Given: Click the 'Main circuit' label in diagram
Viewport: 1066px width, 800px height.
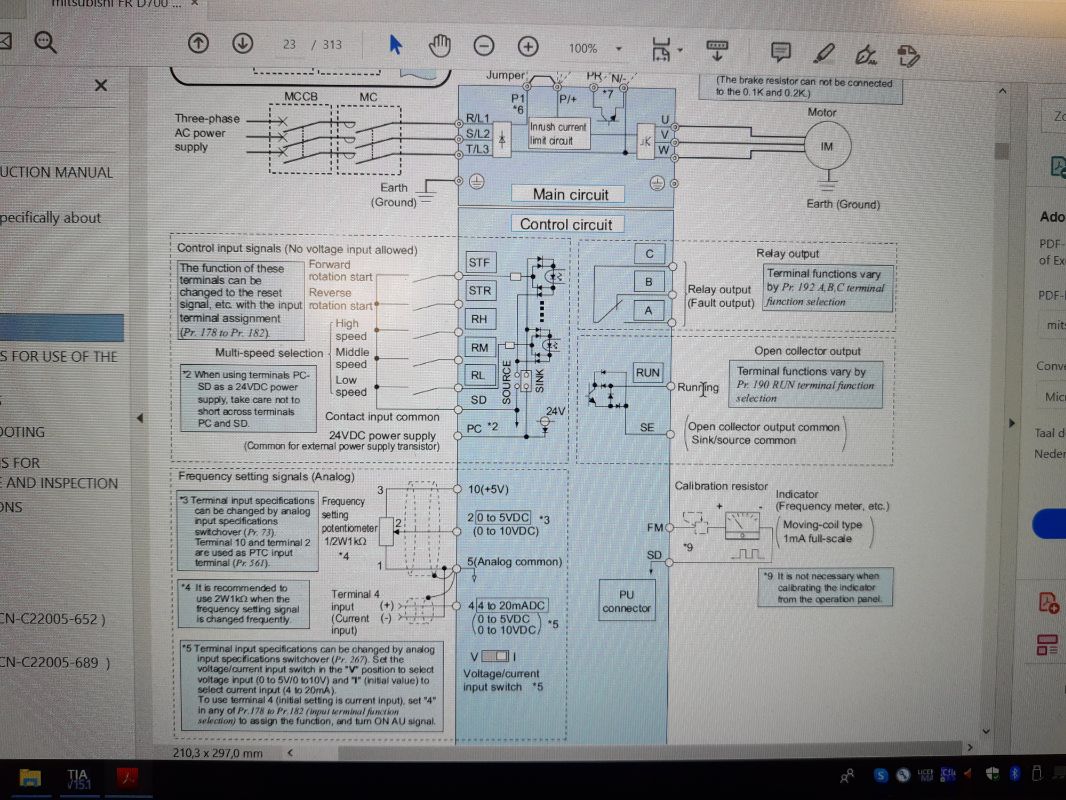Looking at the screenshot, I should [x=570, y=194].
